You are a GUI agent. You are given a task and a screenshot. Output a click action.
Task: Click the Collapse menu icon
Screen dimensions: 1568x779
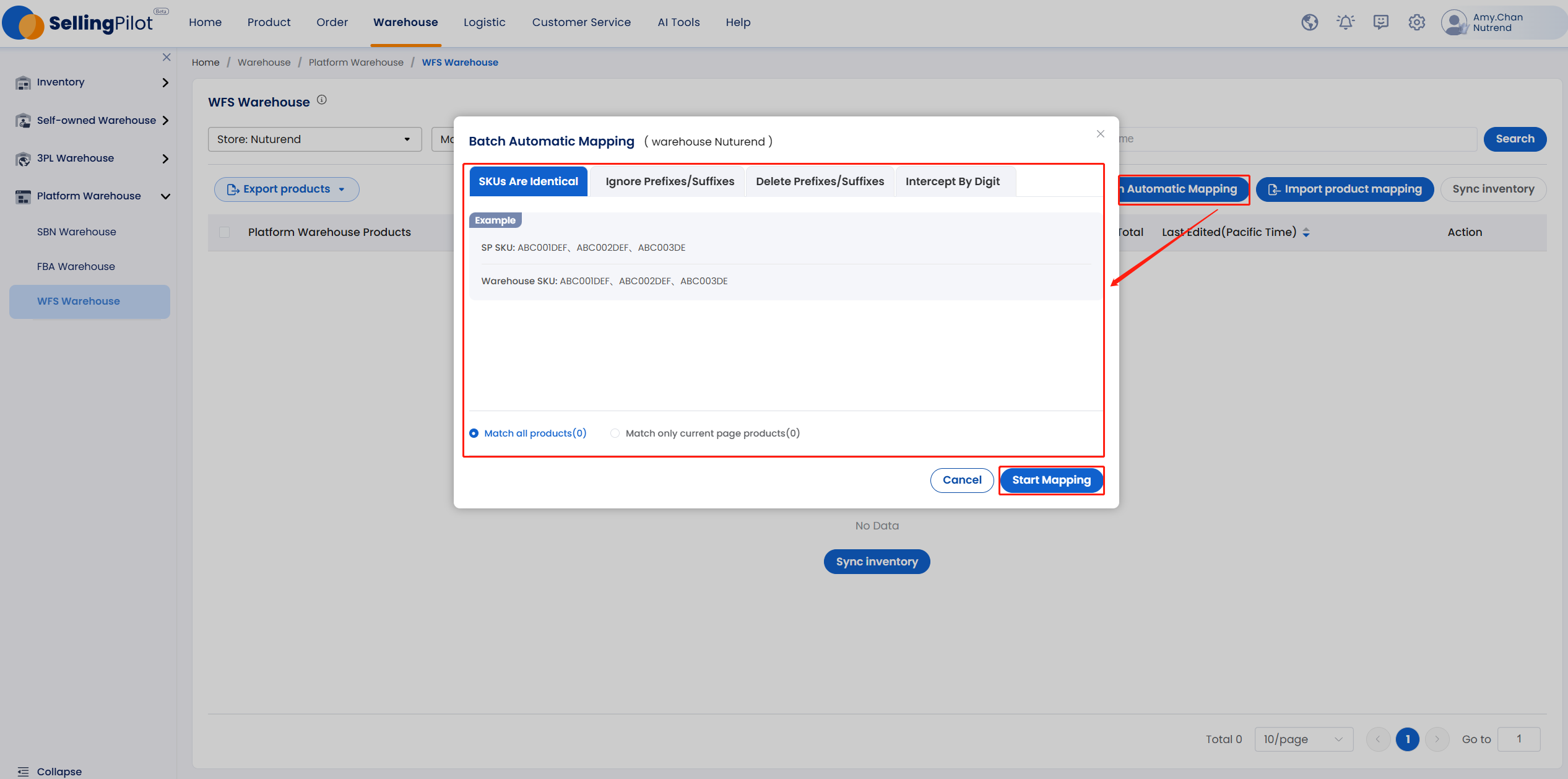[x=24, y=772]
